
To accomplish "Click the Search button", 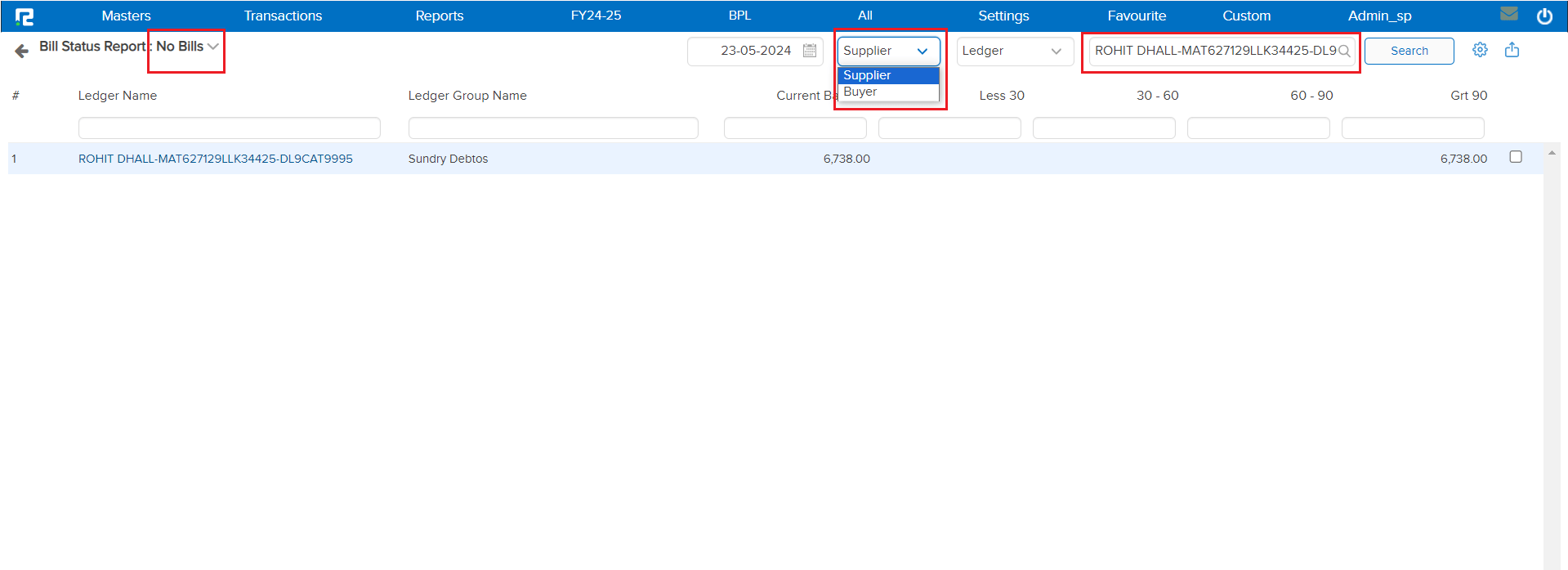I will (x=1409, y=51).
